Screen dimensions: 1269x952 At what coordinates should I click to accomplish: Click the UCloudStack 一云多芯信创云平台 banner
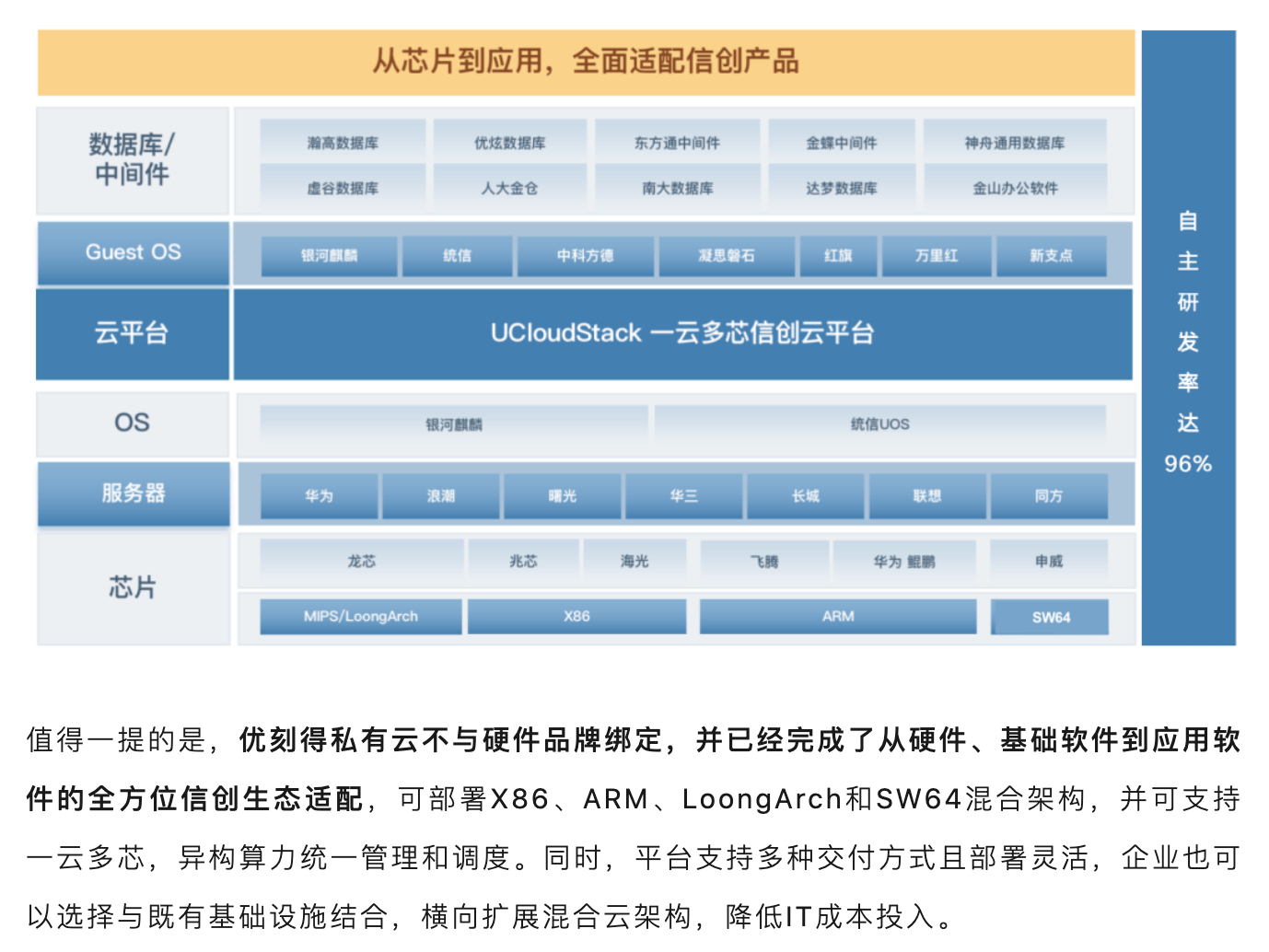(x=682, y=333)
